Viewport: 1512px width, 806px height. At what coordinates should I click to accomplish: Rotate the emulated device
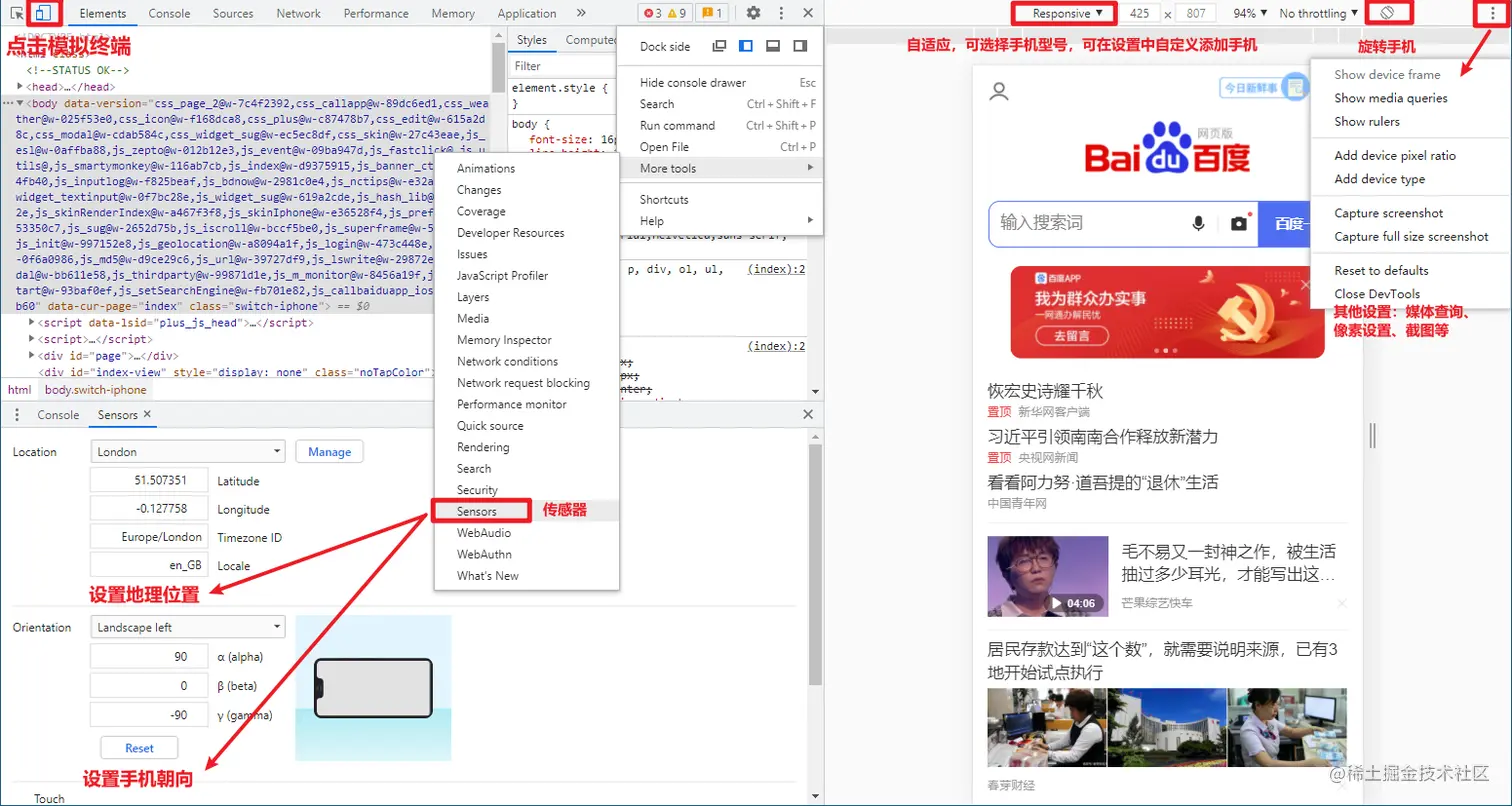(1388, 13)
